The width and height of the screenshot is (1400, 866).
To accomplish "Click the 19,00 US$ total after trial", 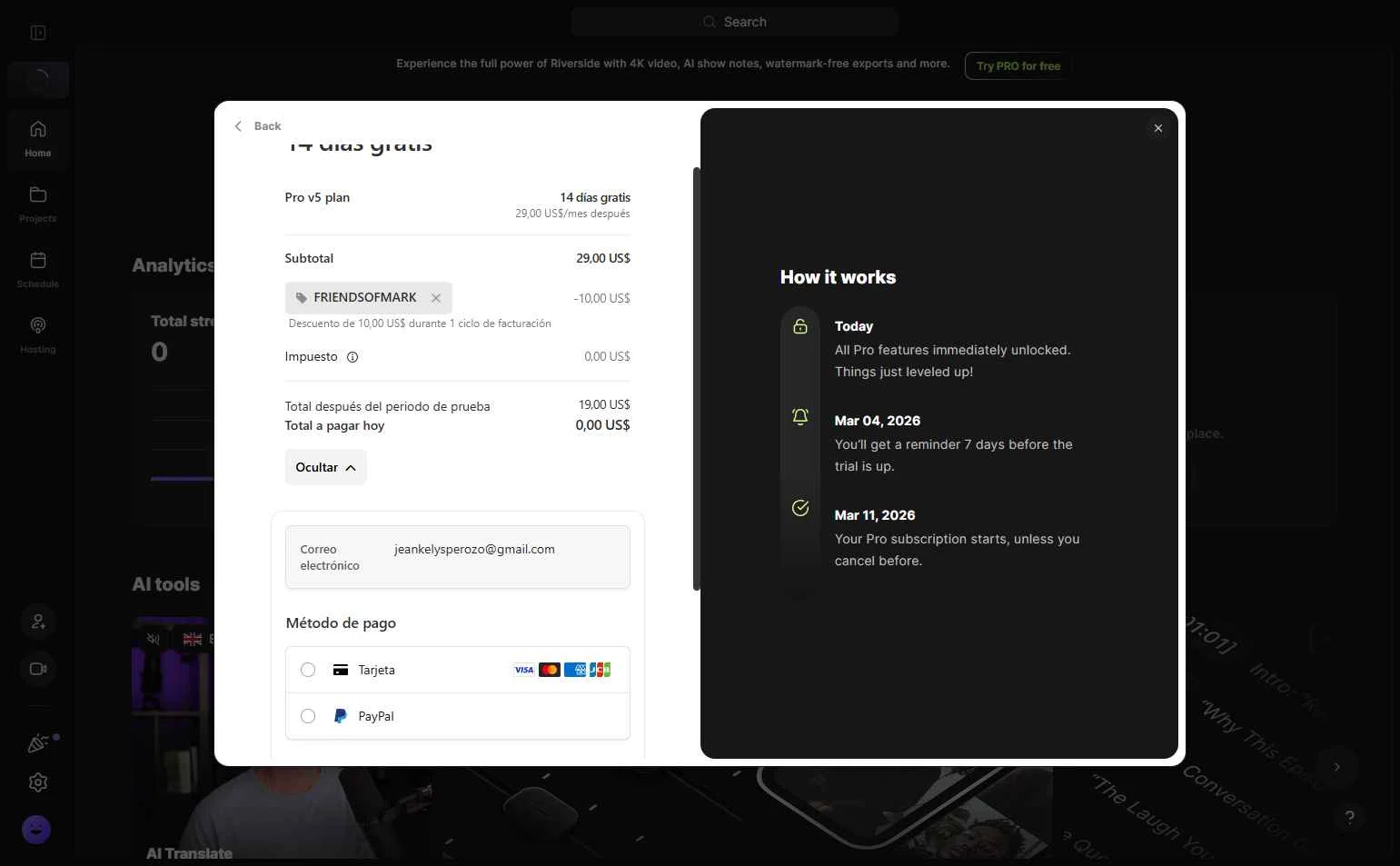I will (604, 404).
